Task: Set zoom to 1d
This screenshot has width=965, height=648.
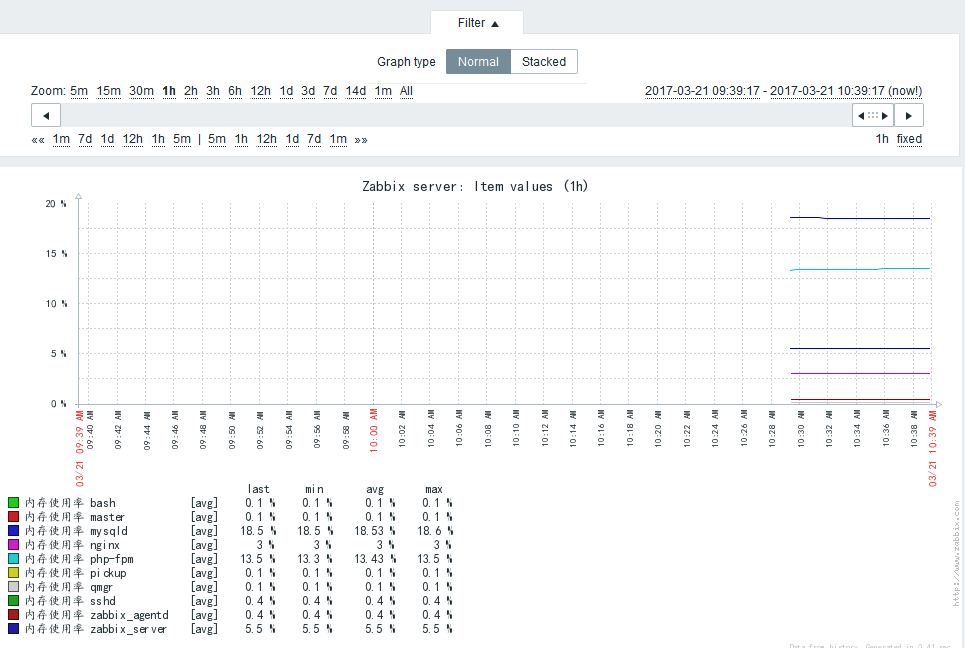Action: click(x=286, y=91)
